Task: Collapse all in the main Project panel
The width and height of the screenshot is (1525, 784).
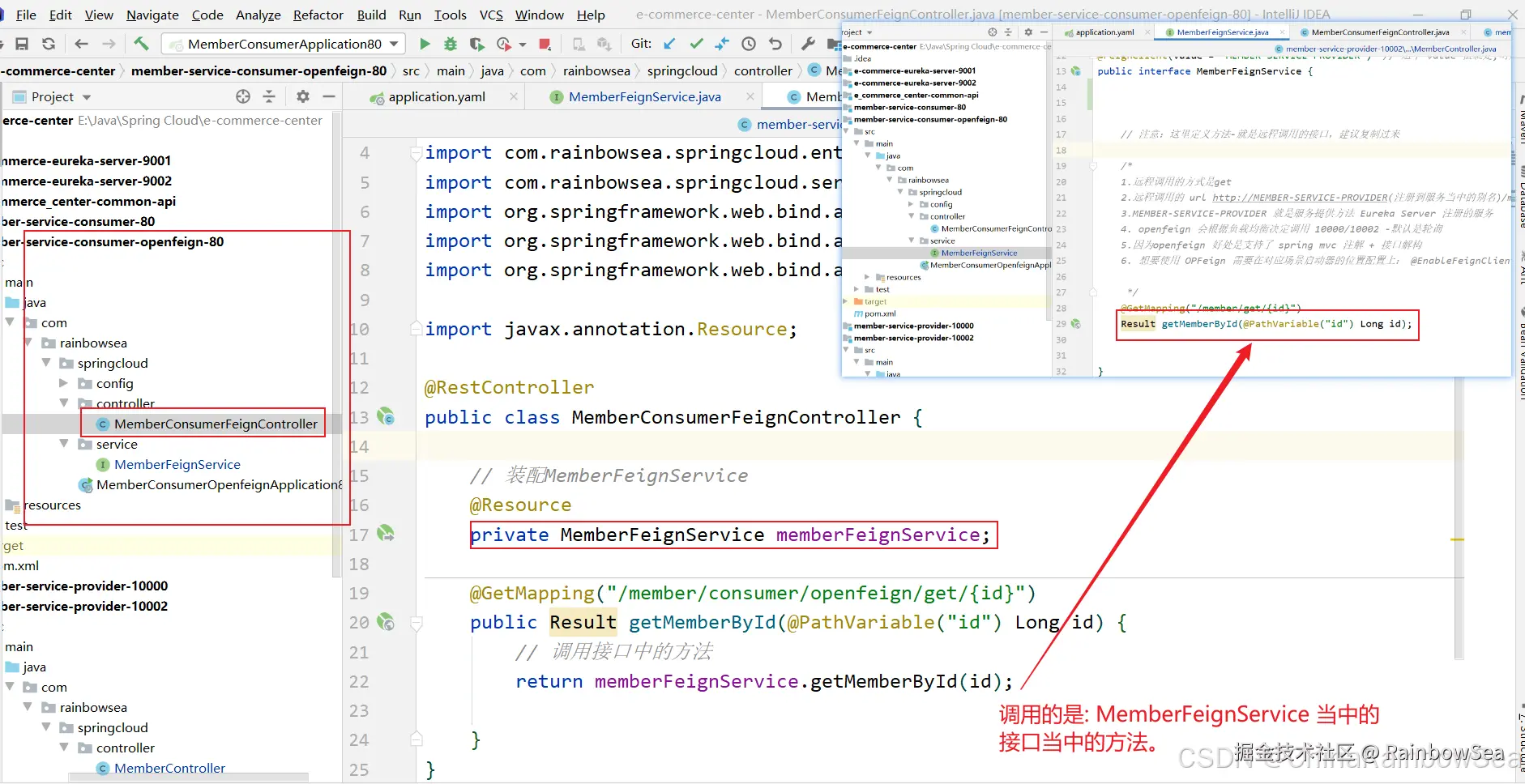Action: coord(270,96)
